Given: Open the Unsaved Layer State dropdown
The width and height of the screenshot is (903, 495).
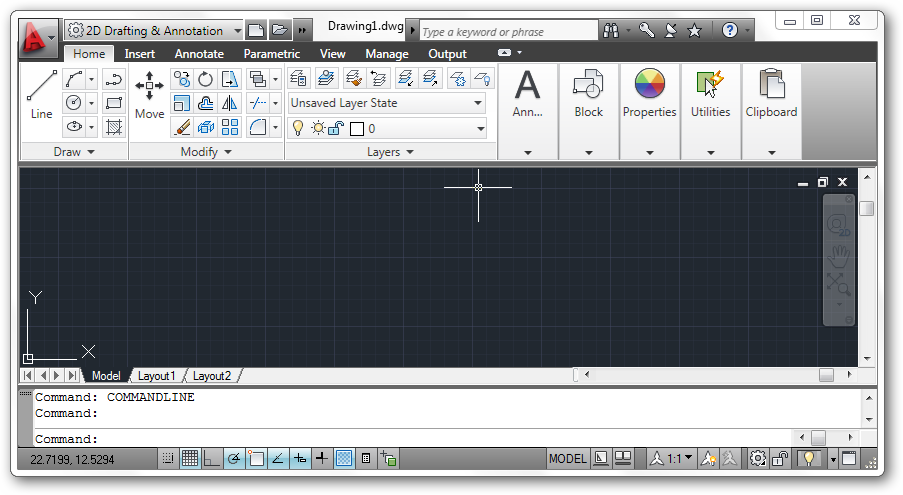Looking at the screenshot, I should pos(387,103).
